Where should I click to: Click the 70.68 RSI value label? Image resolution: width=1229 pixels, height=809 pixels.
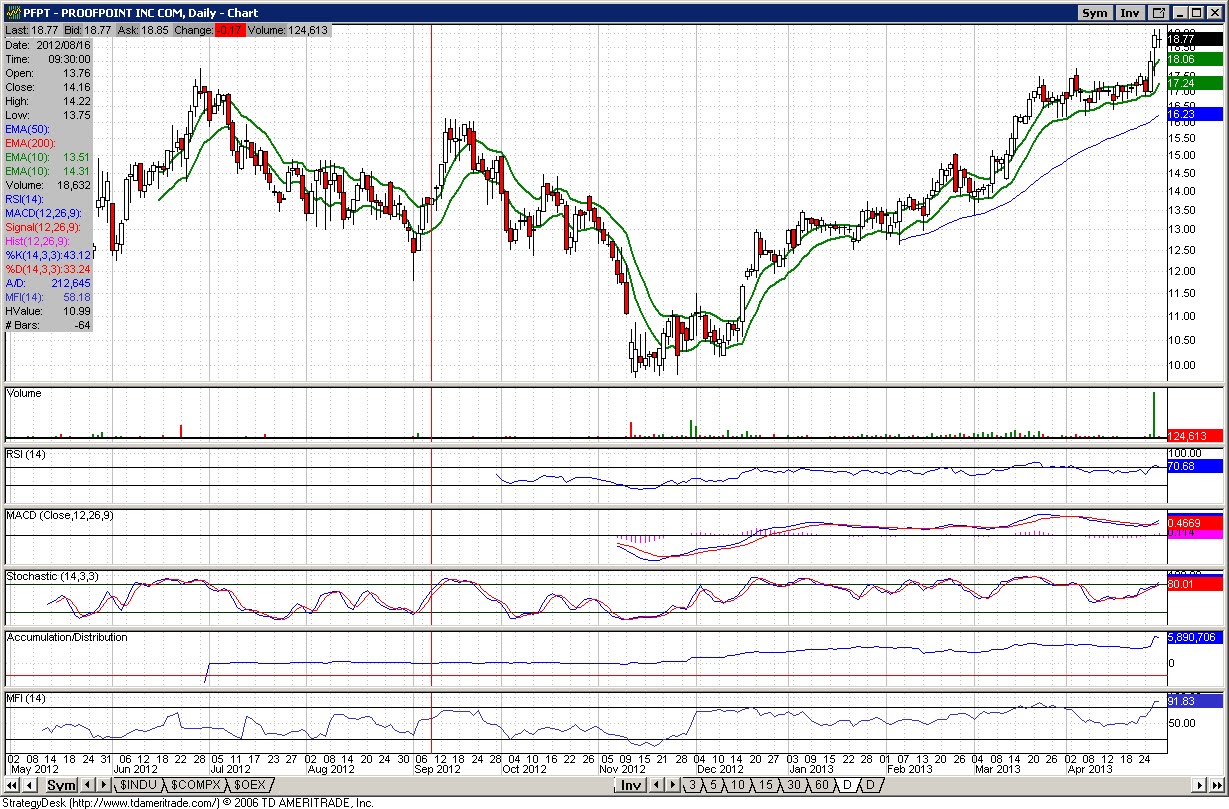1193,466
